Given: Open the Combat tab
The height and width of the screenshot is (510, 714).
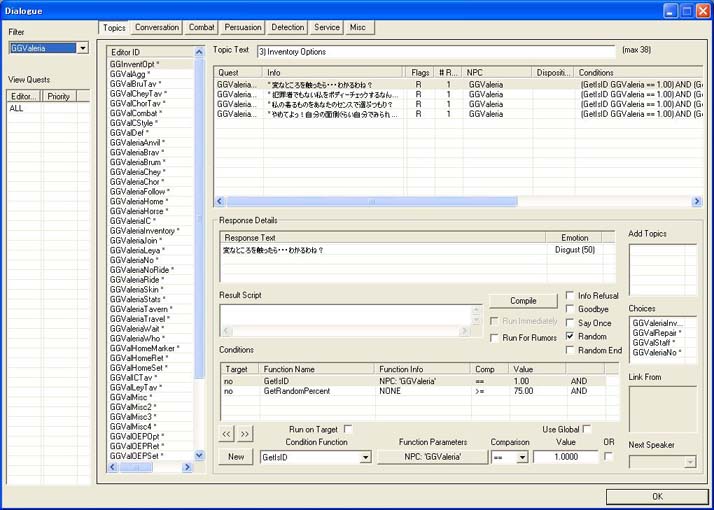Looking at the screenshot, I should coord(201,27).
